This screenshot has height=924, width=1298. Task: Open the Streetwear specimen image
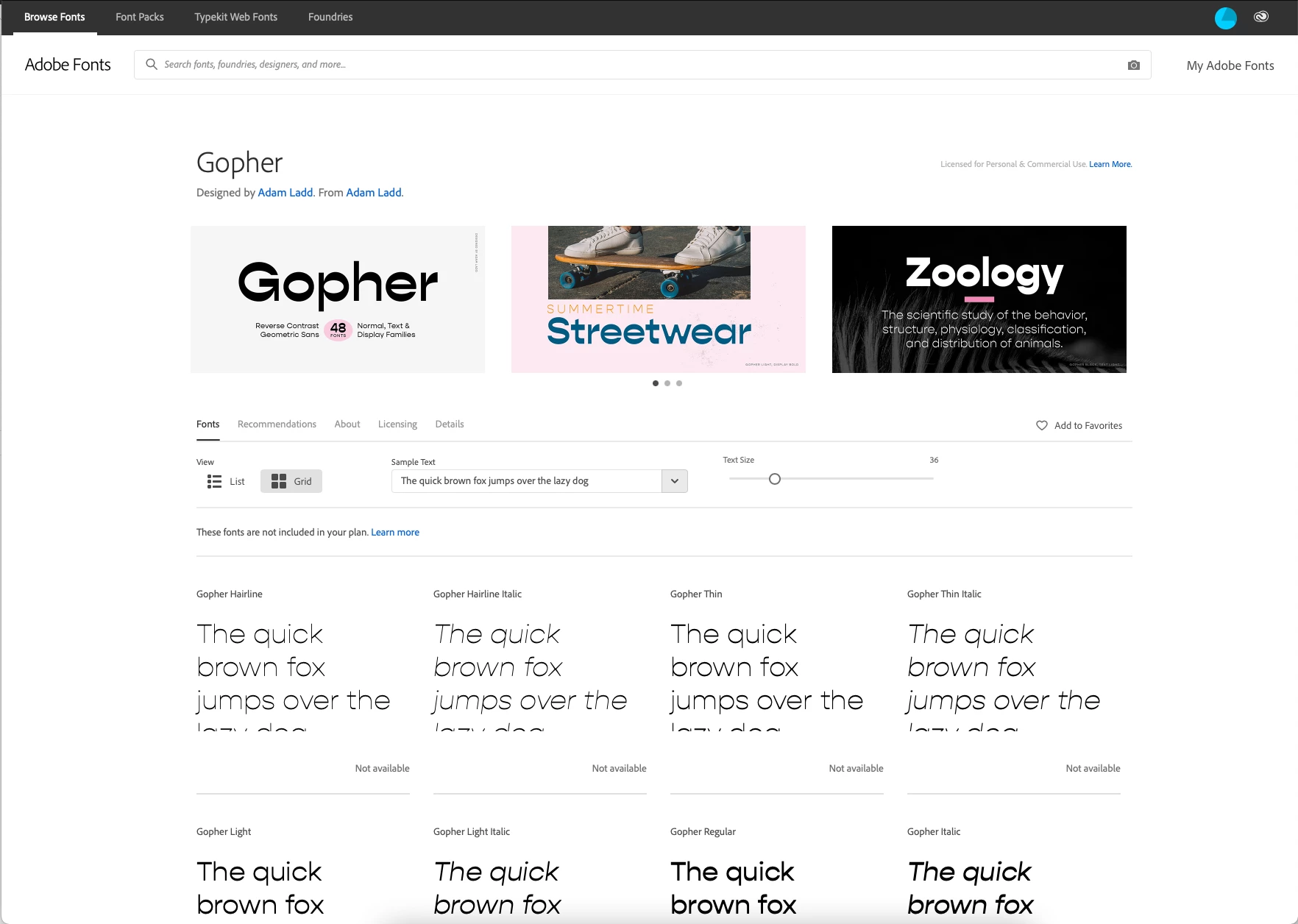[659, 299]
